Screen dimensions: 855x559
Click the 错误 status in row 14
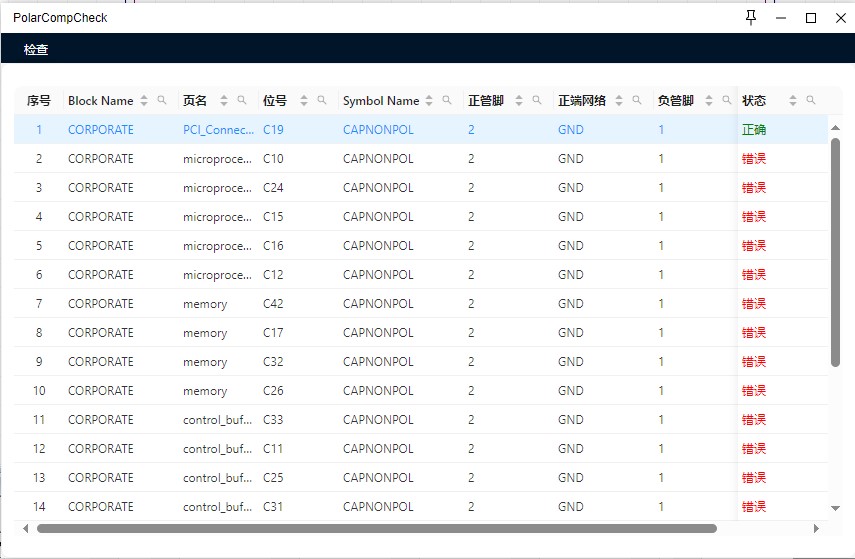coord(754,506)
